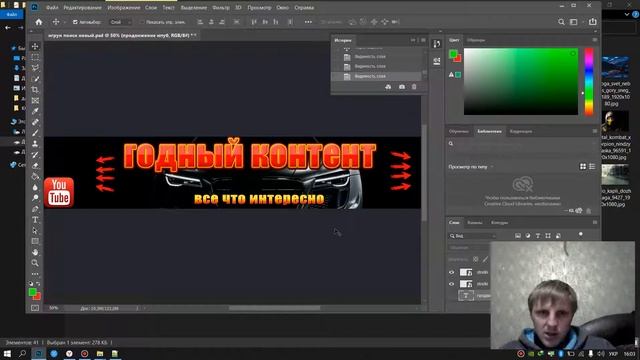
Task: Switch Libraries to list view
Action: pyautogui.click(x=592, y=167)
